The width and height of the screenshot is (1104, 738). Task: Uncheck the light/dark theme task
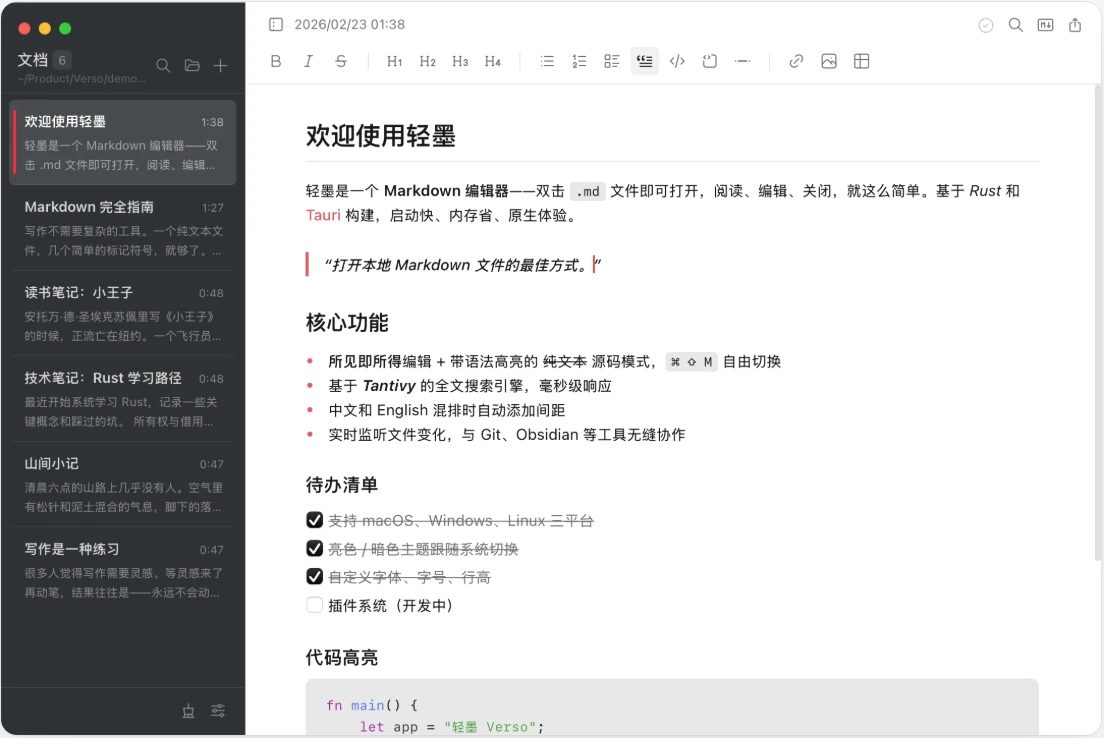pos(315,548)
